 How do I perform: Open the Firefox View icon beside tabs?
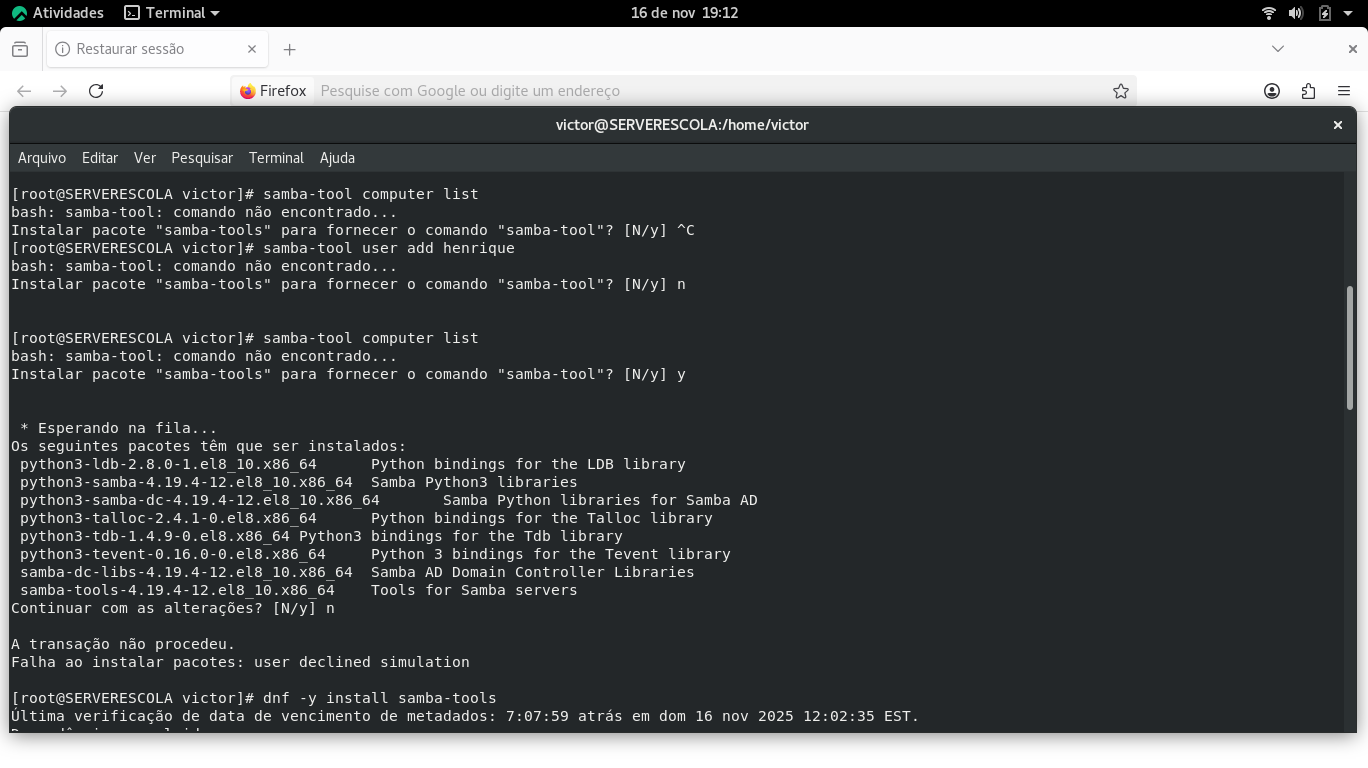(x=20, y=49)
